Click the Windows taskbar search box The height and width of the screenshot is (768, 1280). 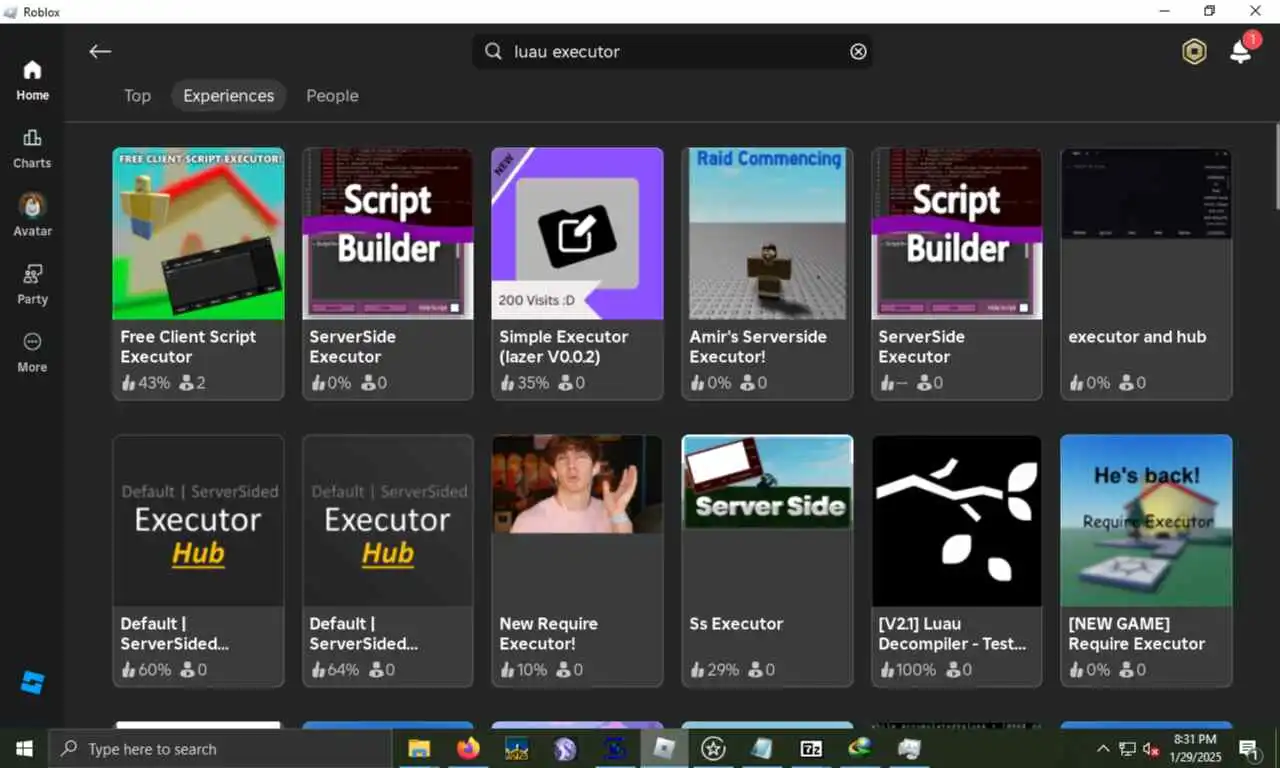coord(220,748)
